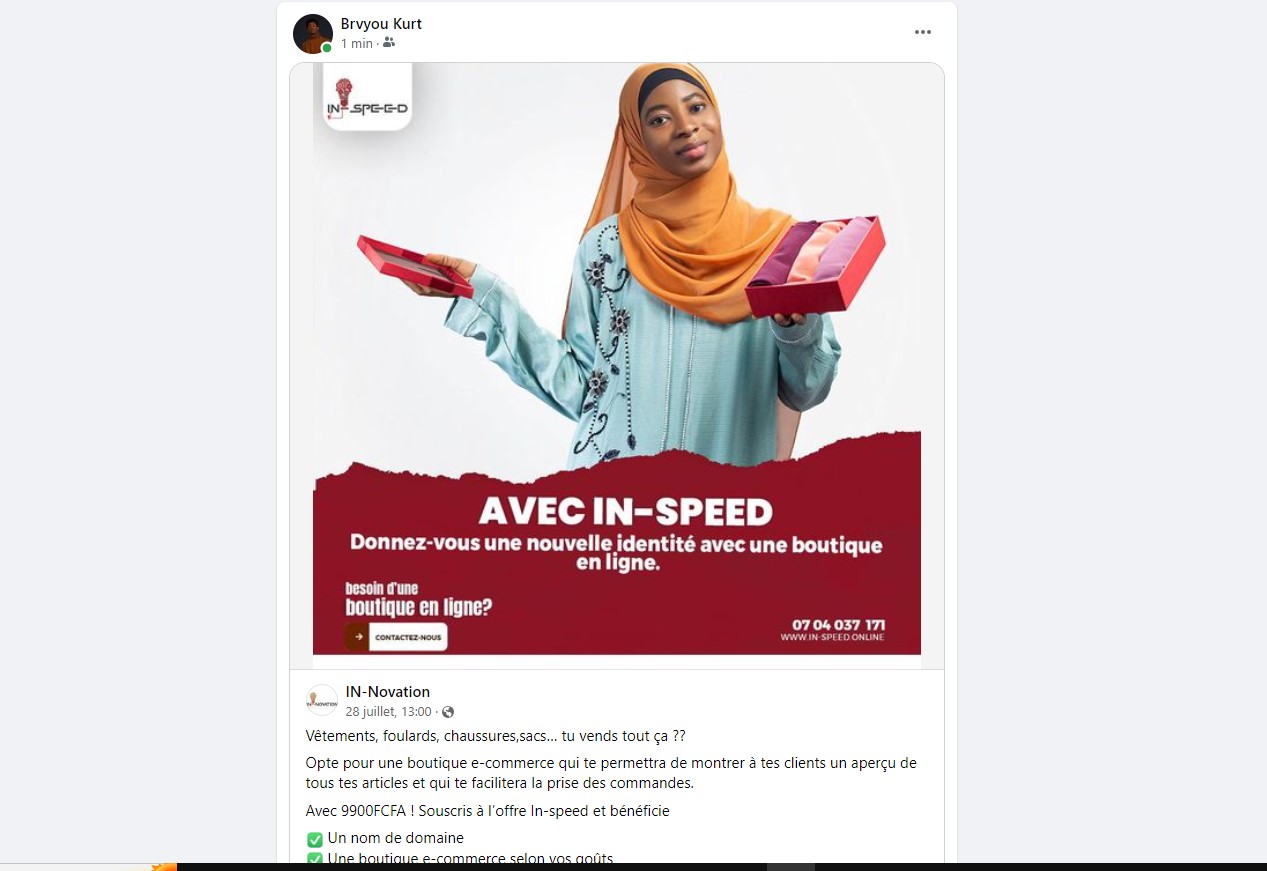The width and height of the screenshot is (1267, 871).
Task: Click the CONTACTEZ-NOUS button in the ad
Action: pos(408,637)
